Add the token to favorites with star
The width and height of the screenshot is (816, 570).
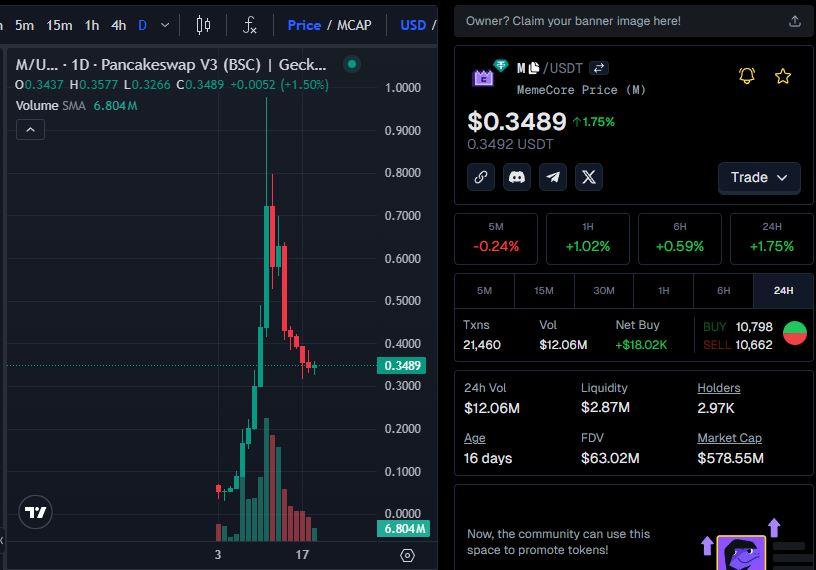coord(783,76)
